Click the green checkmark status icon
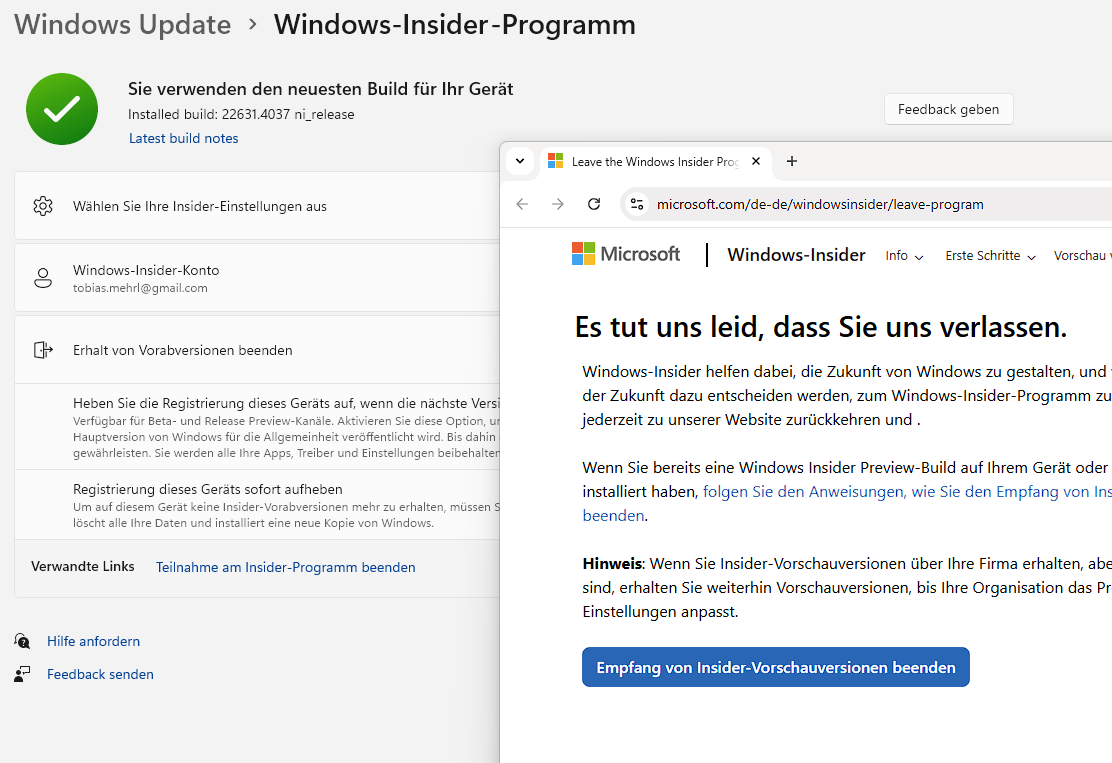1112x763 pixels. click(x=62, y=109)
